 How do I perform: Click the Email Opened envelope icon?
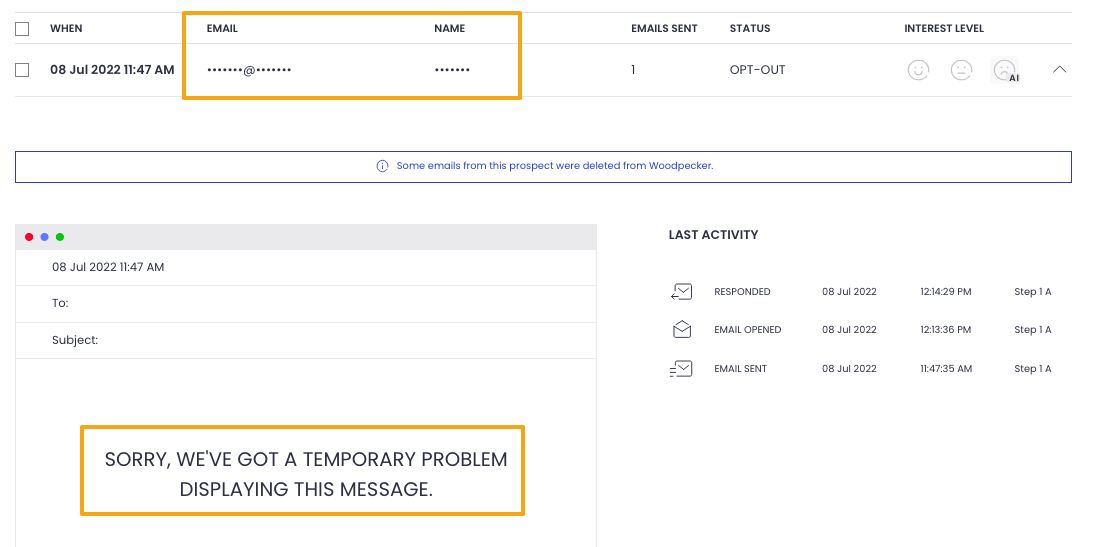point(681,330)
